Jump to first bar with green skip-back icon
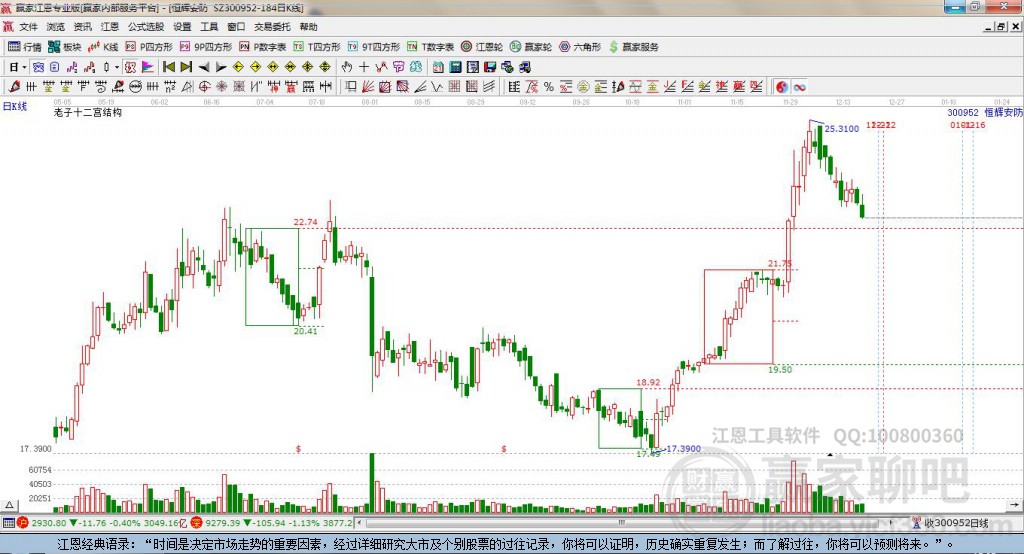Screen dimensions: 1024x554 (168, 67)
